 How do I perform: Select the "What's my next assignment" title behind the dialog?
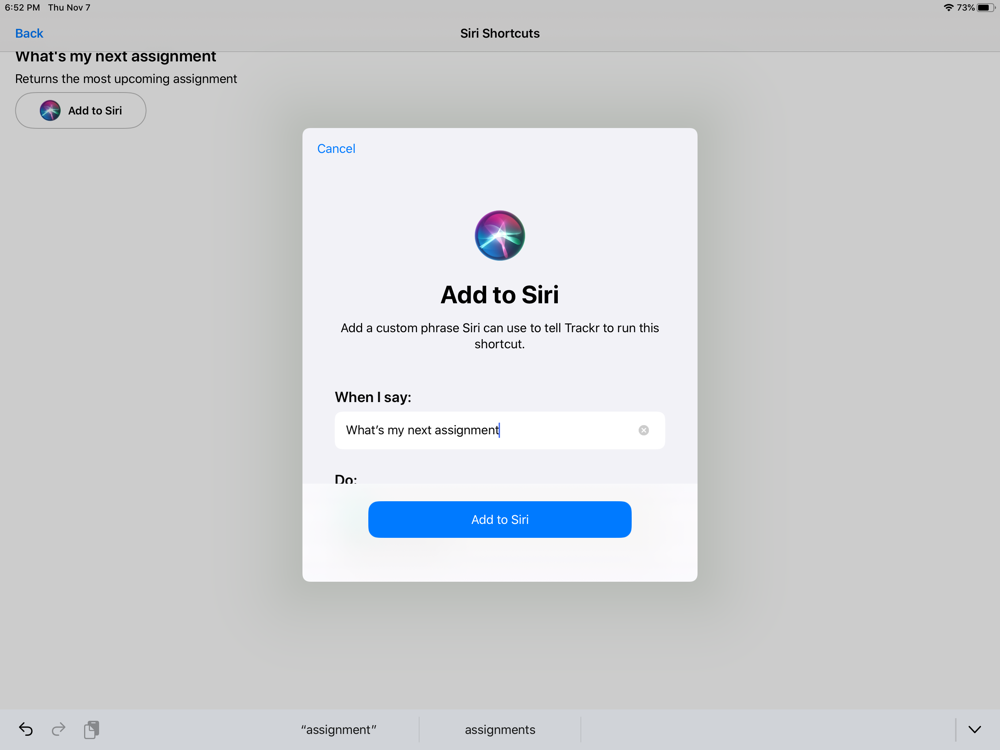click(x=115, y=57)
